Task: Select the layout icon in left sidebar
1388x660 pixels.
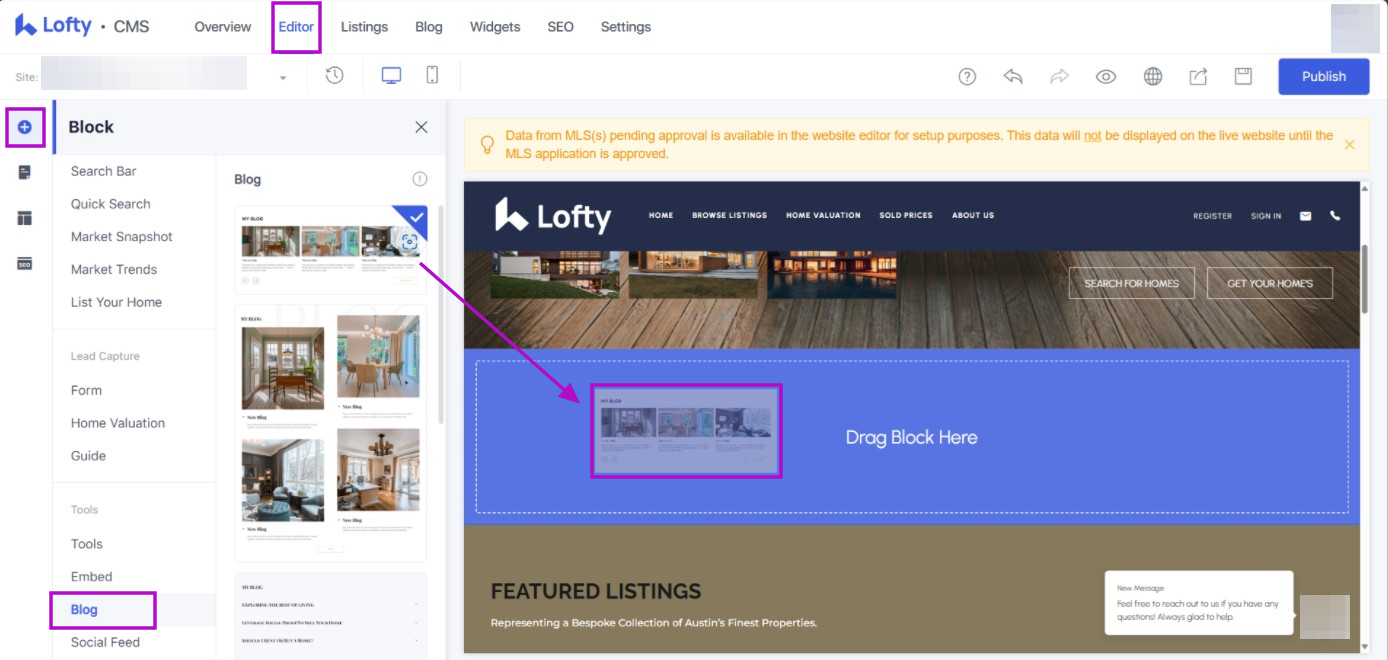Action: click(x=25, y=218)
